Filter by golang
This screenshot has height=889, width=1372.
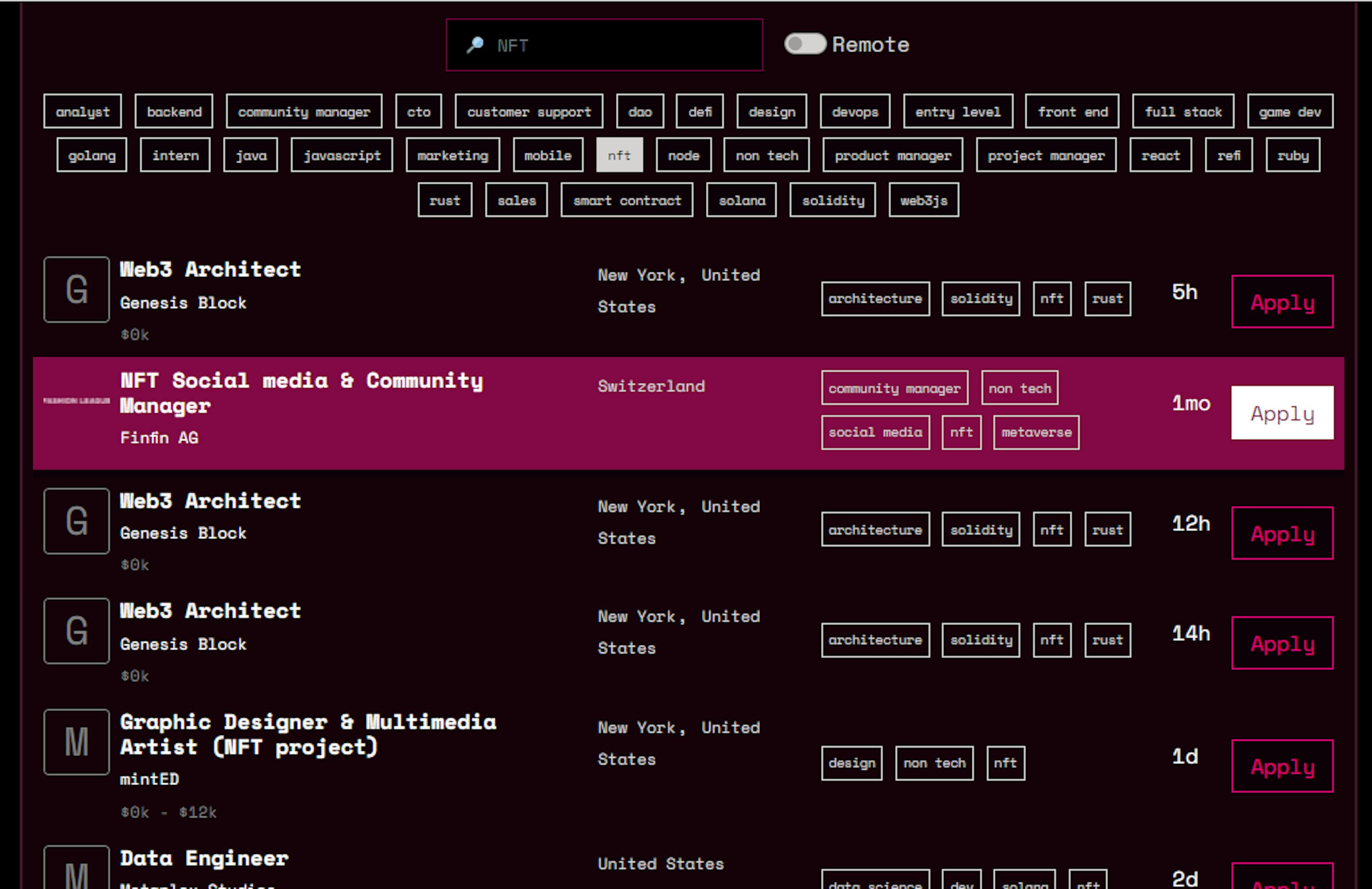[x=92, y=155]
